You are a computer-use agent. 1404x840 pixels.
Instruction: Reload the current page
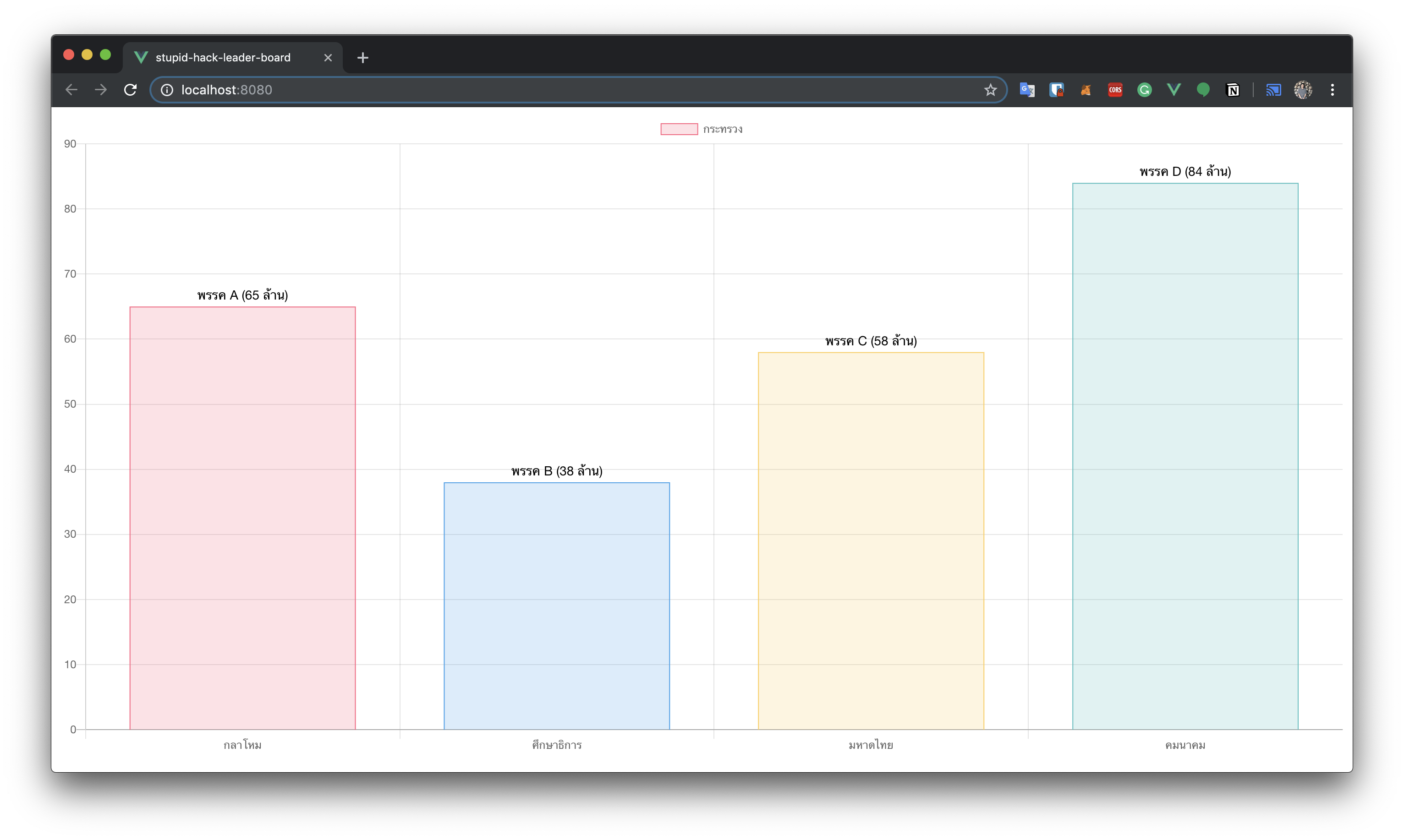click(x=130, y=90)
